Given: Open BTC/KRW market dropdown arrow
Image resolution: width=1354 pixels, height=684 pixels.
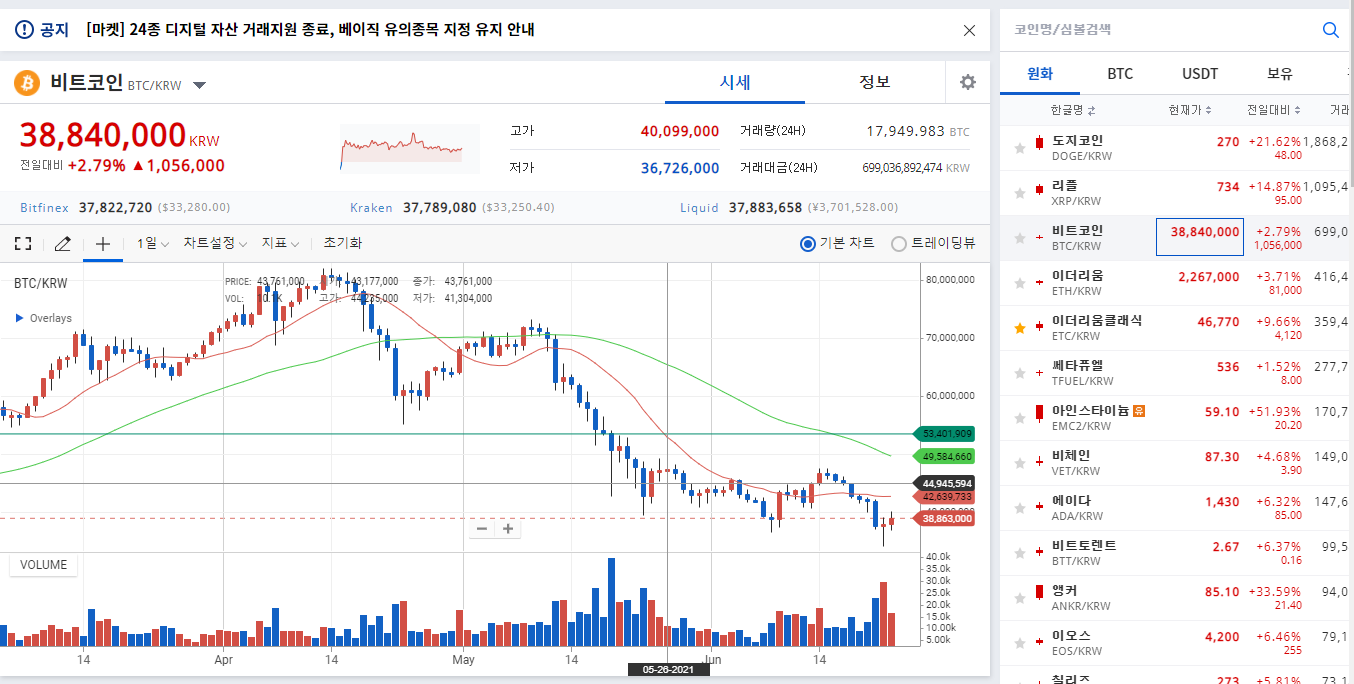Looking at the screenshot, I should [199, 85].
